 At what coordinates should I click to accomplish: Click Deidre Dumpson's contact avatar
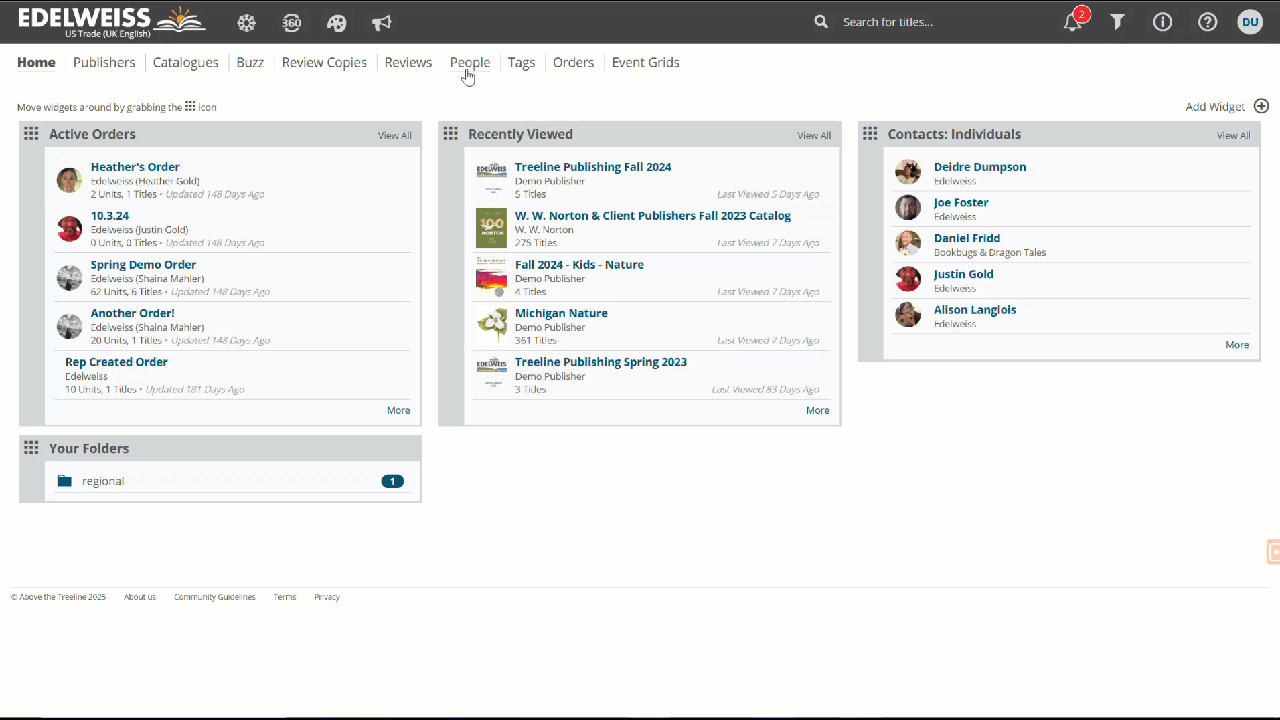coord(908,172)
